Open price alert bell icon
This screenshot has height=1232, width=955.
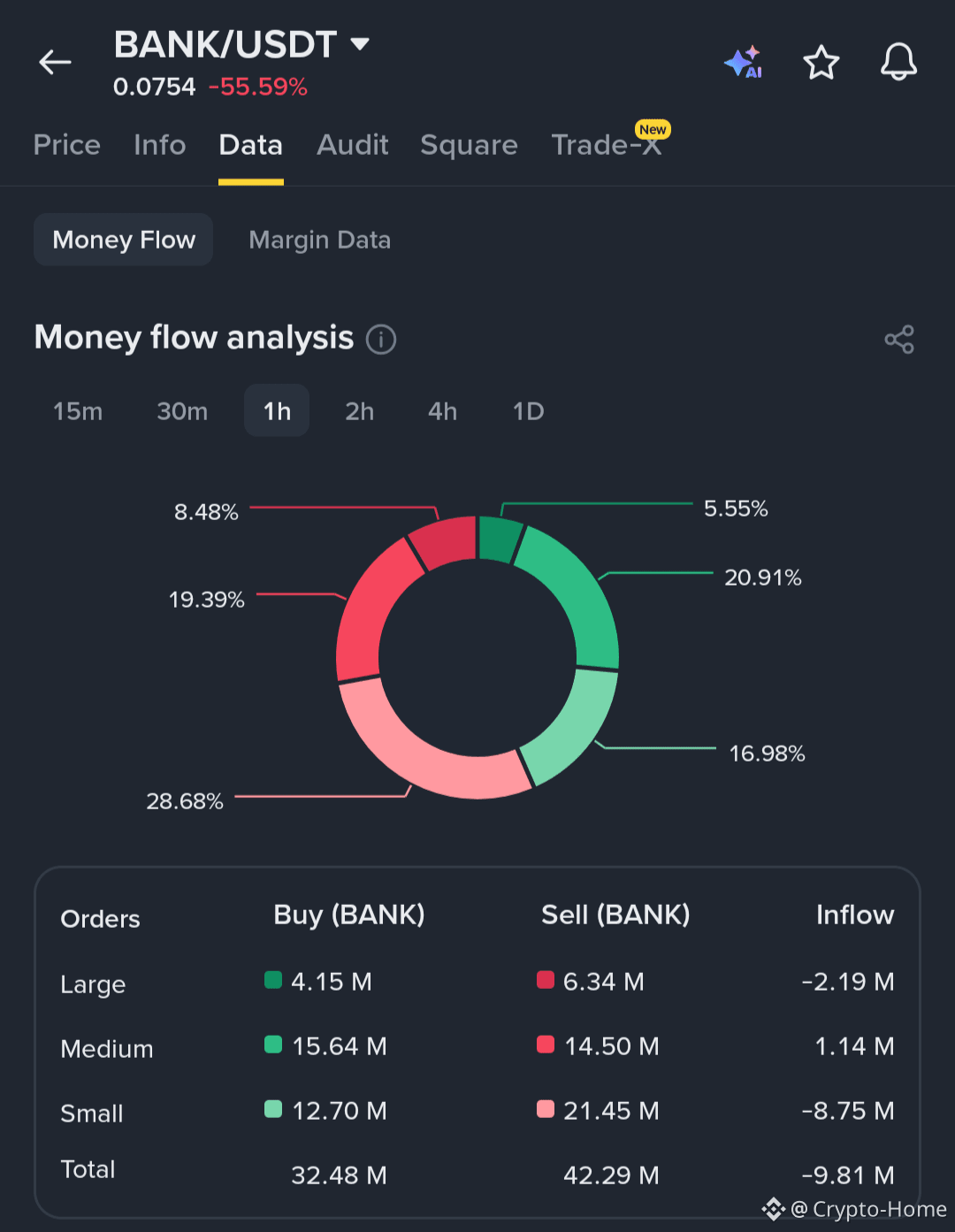pos(898,62)
